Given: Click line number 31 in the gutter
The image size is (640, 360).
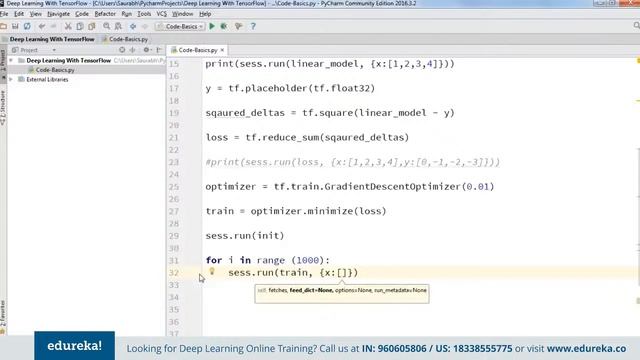Looking at the screenshot, I should (174, 260).
